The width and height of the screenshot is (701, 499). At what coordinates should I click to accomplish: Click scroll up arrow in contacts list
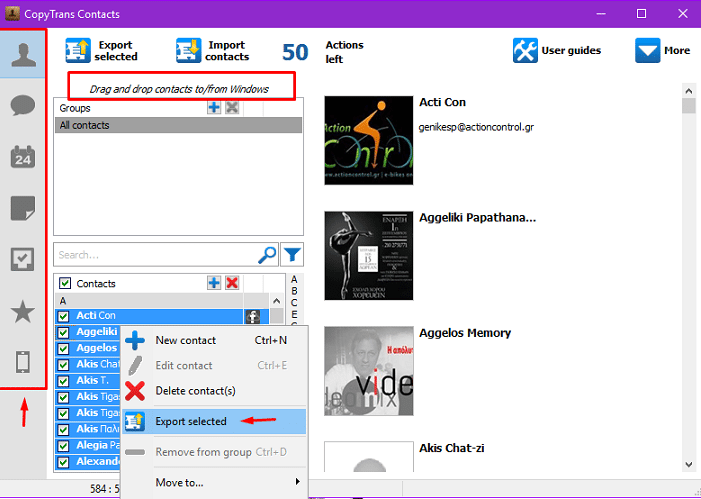(x=277, y=301)
